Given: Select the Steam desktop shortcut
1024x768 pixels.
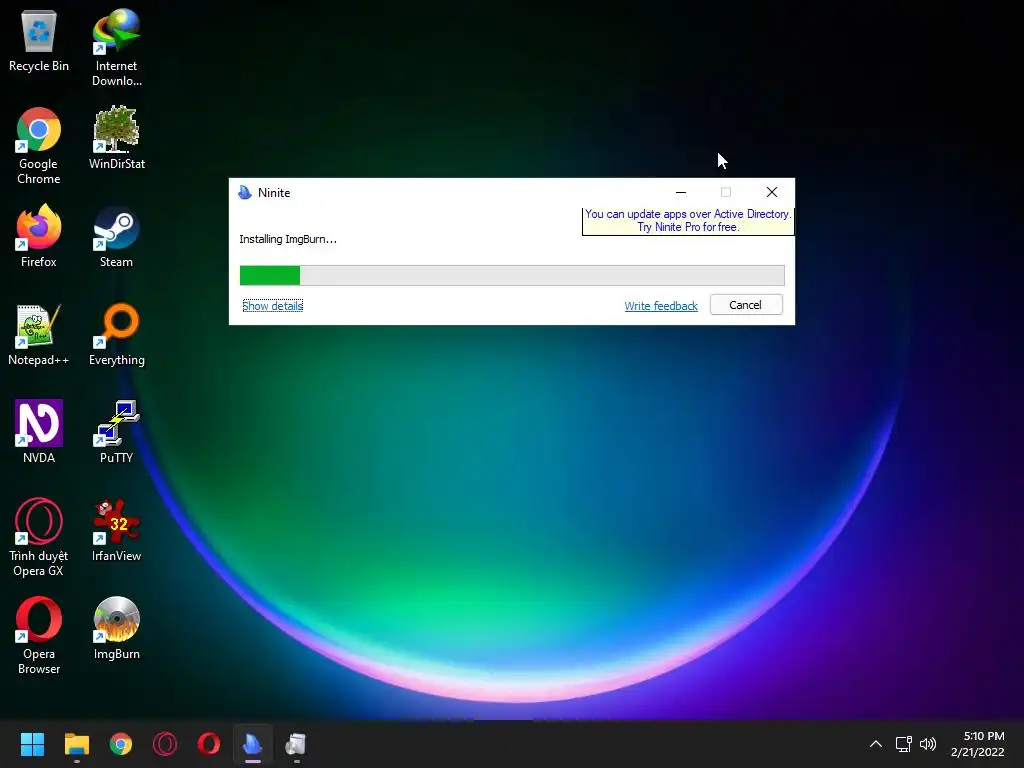Looking at the screenshot, I should [116, 236].
